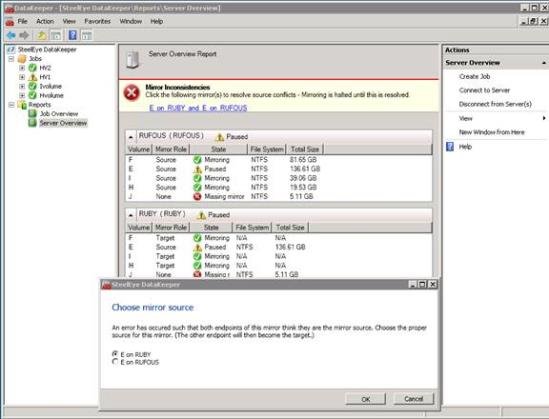Click RUFOUS Total Size column header
Screen dimensions: 549x419
pos(305,149)
